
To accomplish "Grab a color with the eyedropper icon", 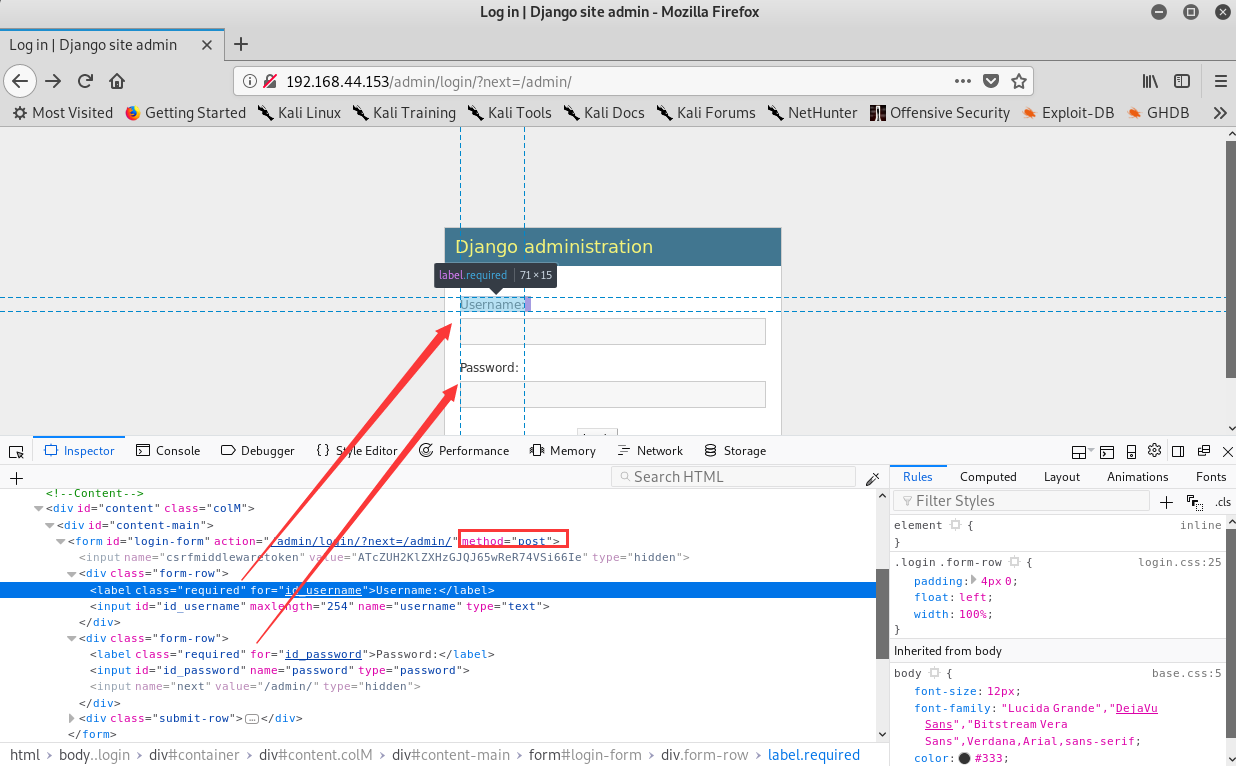I will point(873,478).
